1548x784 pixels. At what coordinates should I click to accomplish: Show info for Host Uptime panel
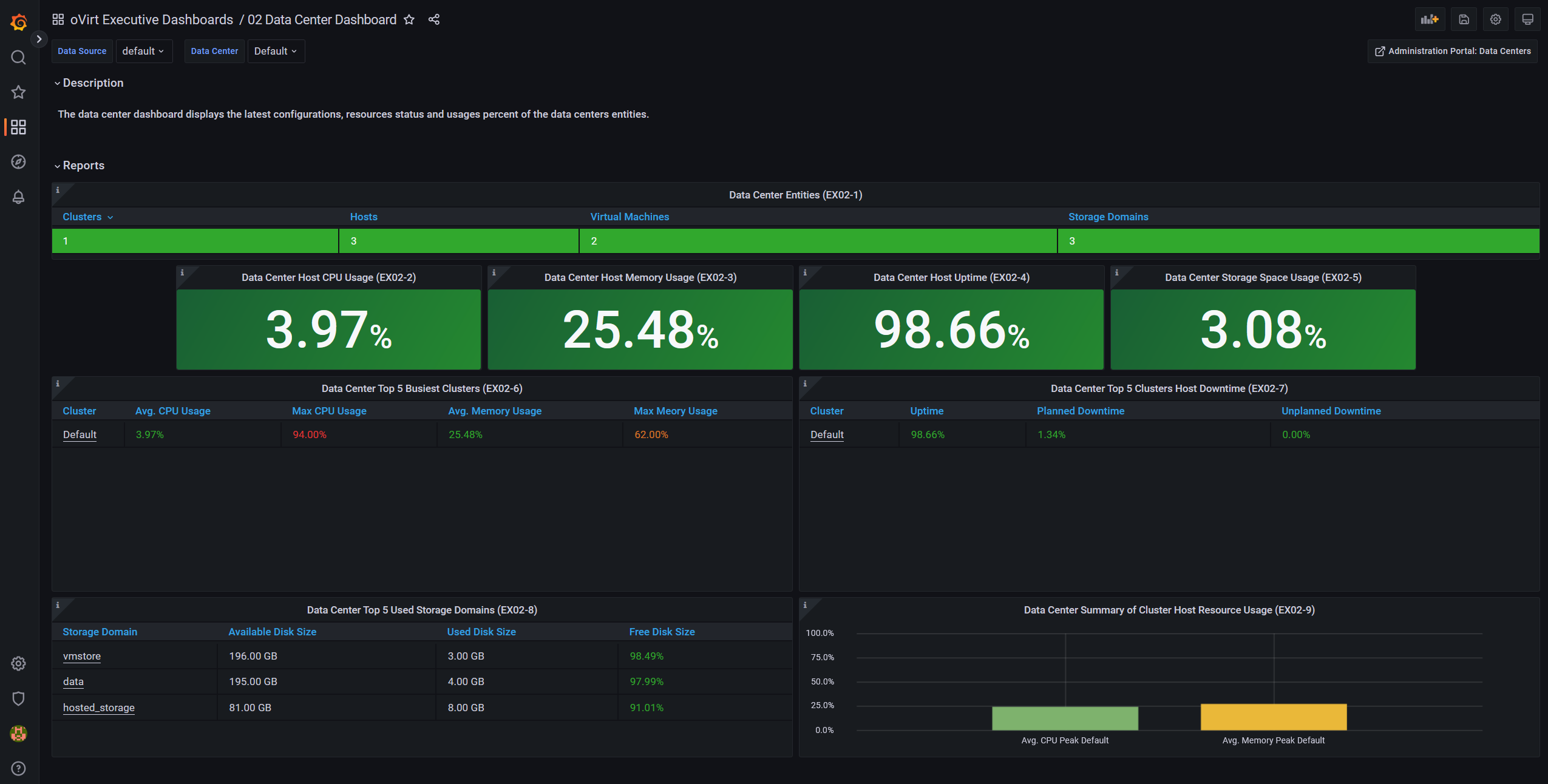[805, 272]
